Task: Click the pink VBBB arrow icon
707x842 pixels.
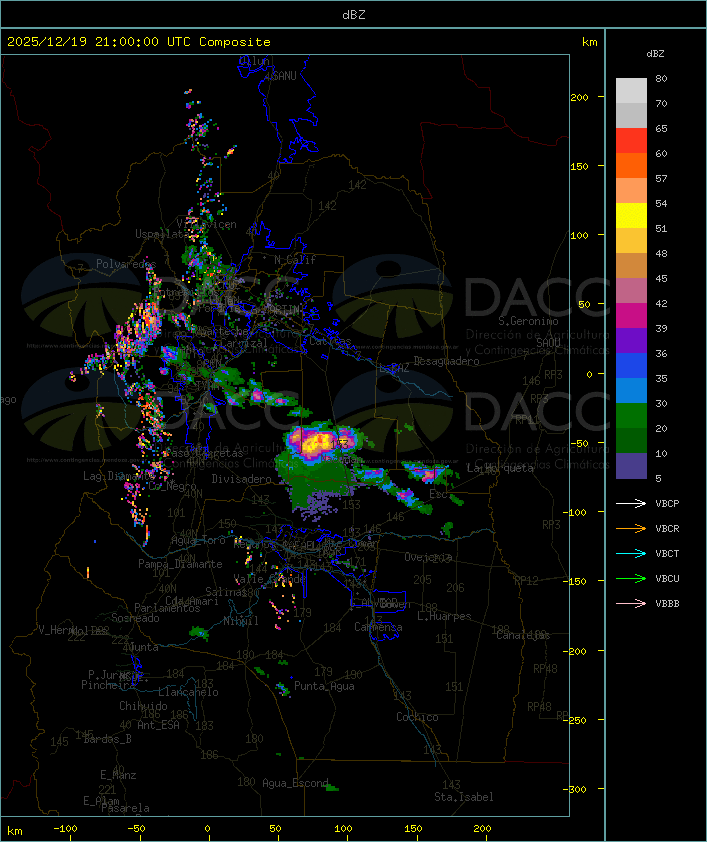Action: click(631, 603)
